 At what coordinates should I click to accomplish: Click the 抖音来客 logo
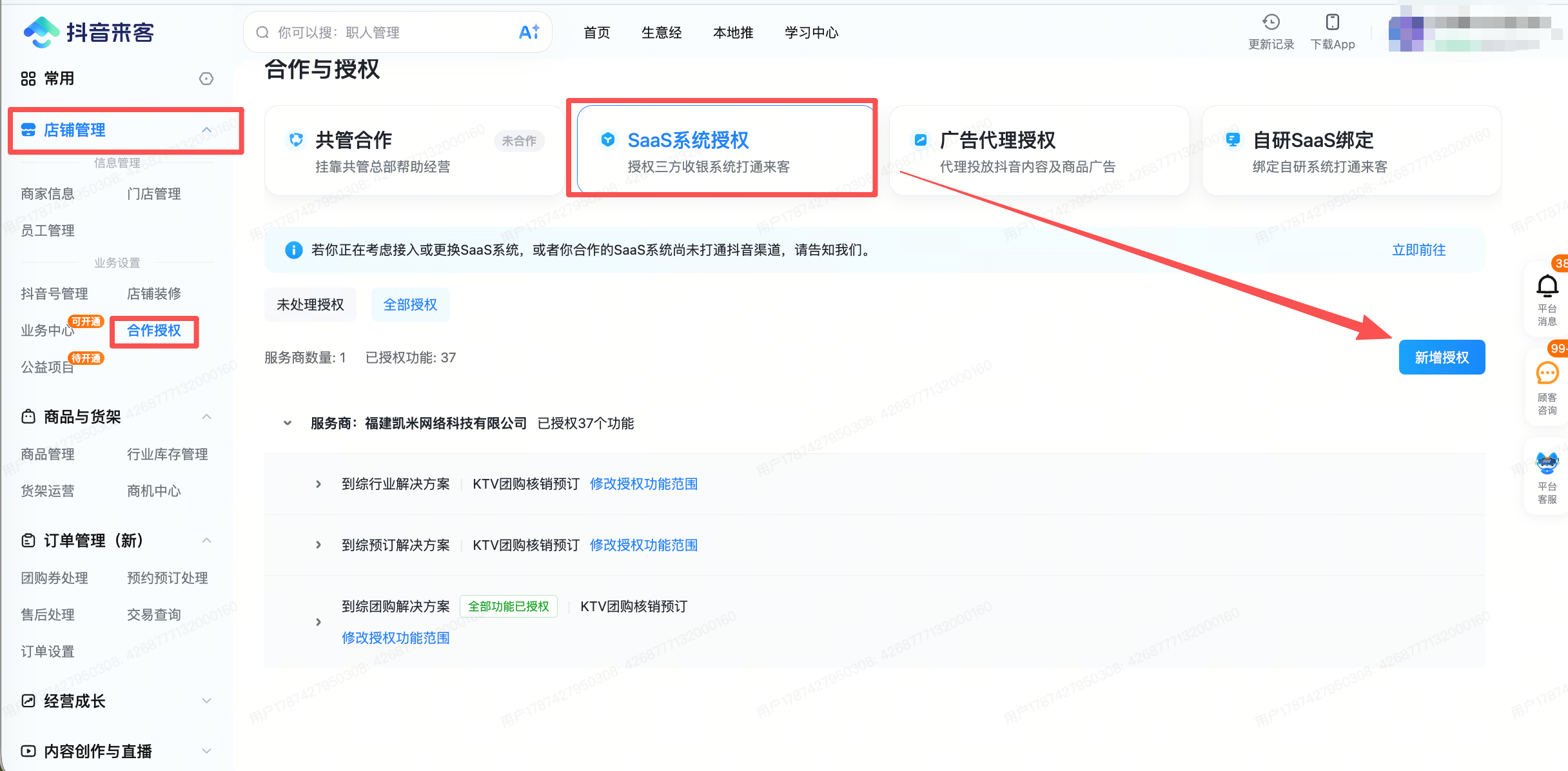click(x=88, y=32)
